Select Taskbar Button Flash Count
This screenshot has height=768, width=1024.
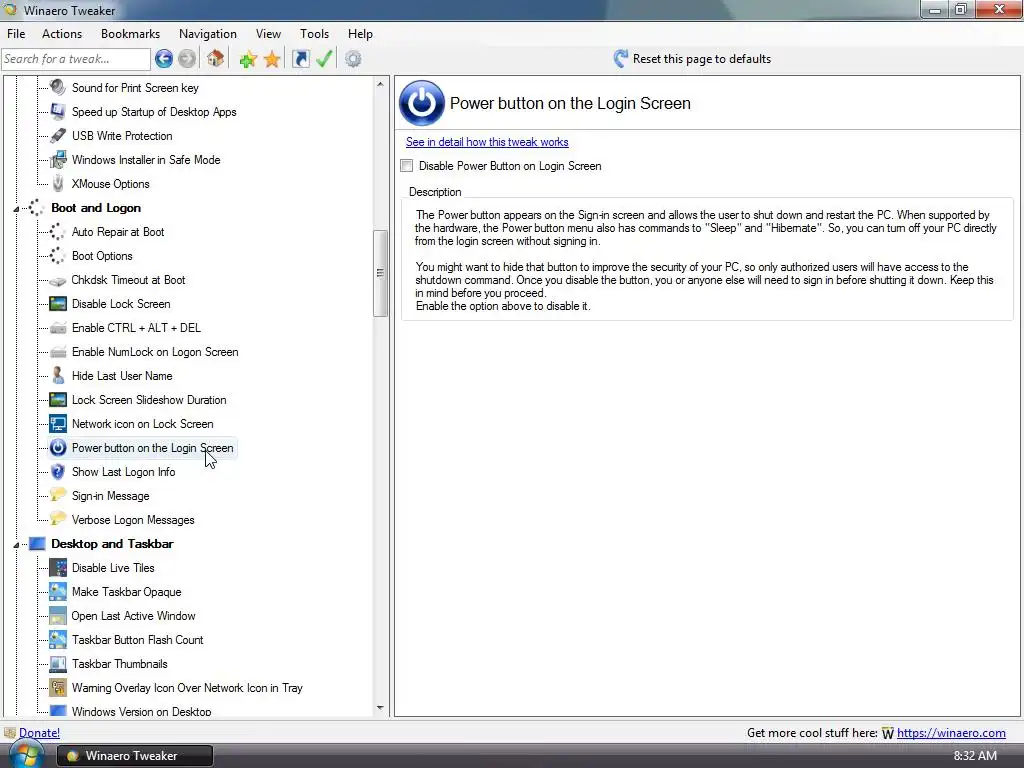click(138, 640)
